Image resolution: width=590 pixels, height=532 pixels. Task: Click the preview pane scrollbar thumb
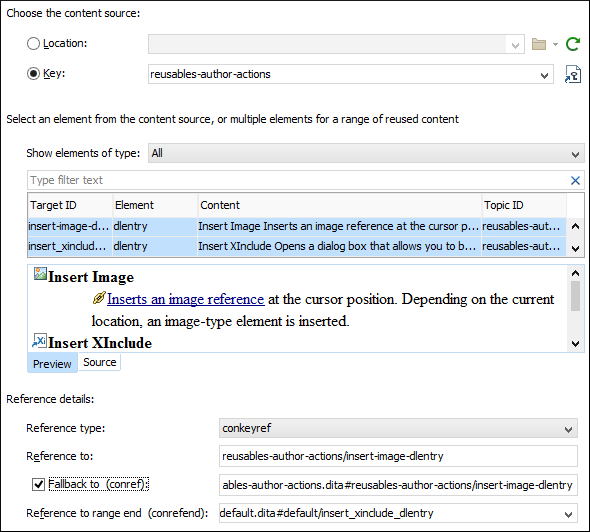pyautogui.click(x=575, y=296)
